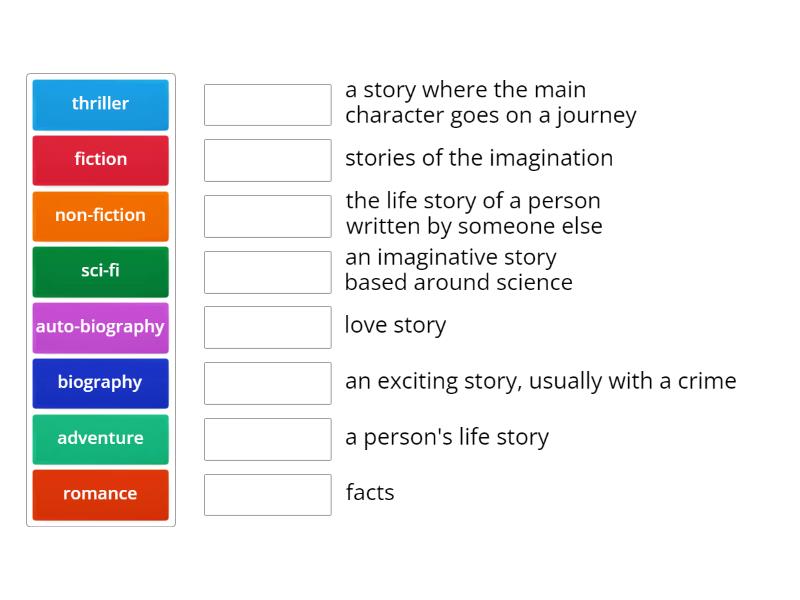Click the 'stories of the imagination' text
800x600 pixels.
pos(478,158)
